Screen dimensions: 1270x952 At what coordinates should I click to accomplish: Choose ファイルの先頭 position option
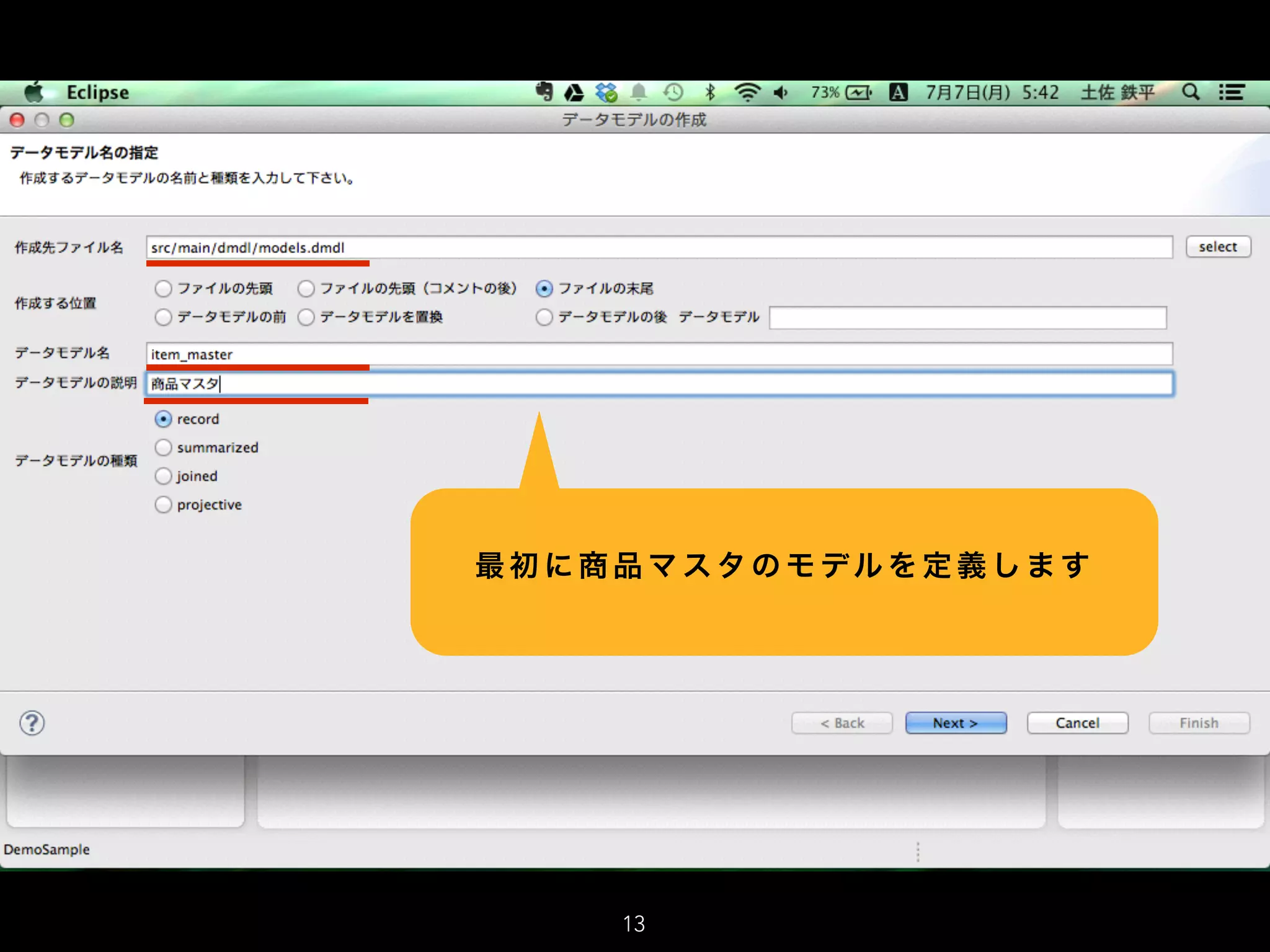[x=163, y=289]
